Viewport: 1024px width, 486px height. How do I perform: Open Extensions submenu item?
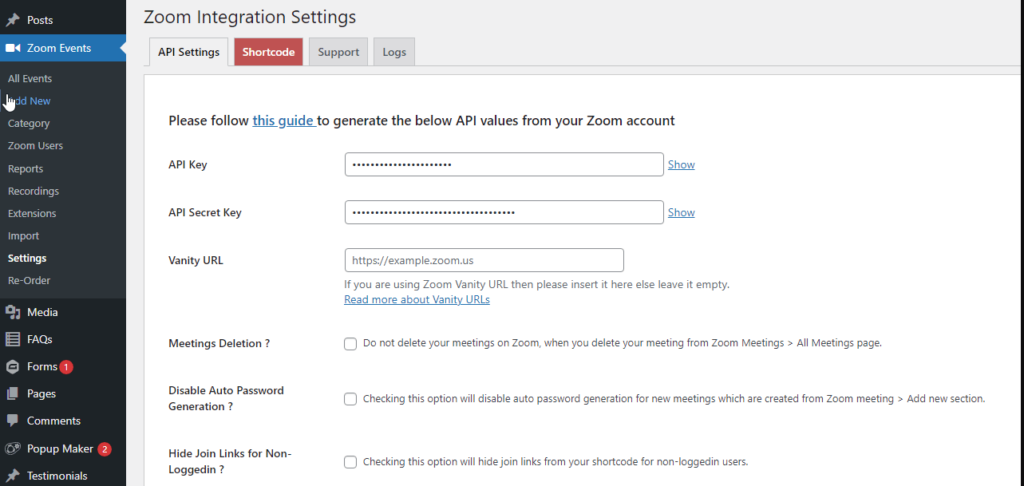(32, 213)
